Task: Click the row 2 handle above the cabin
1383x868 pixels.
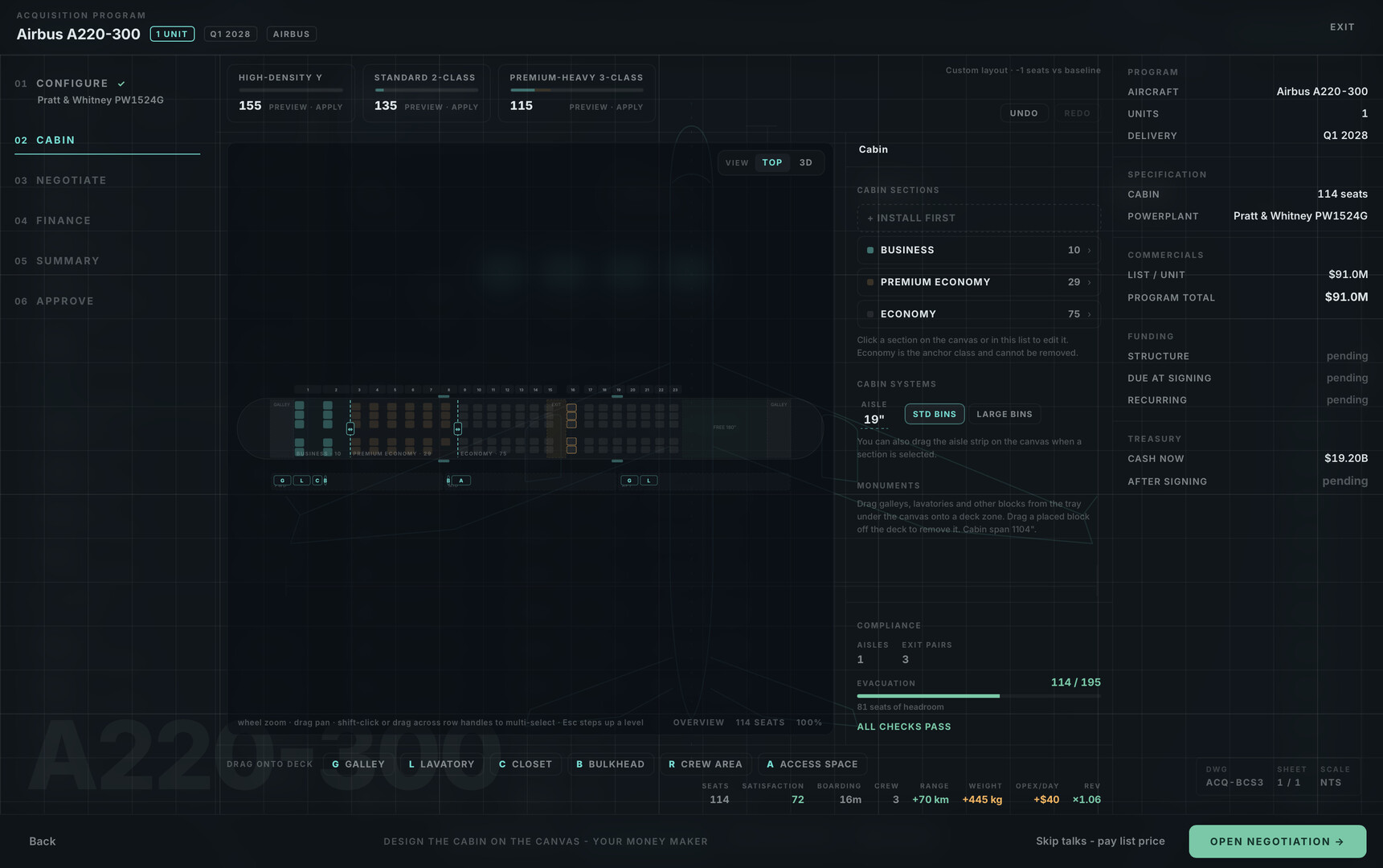Action: coord(336,390)
